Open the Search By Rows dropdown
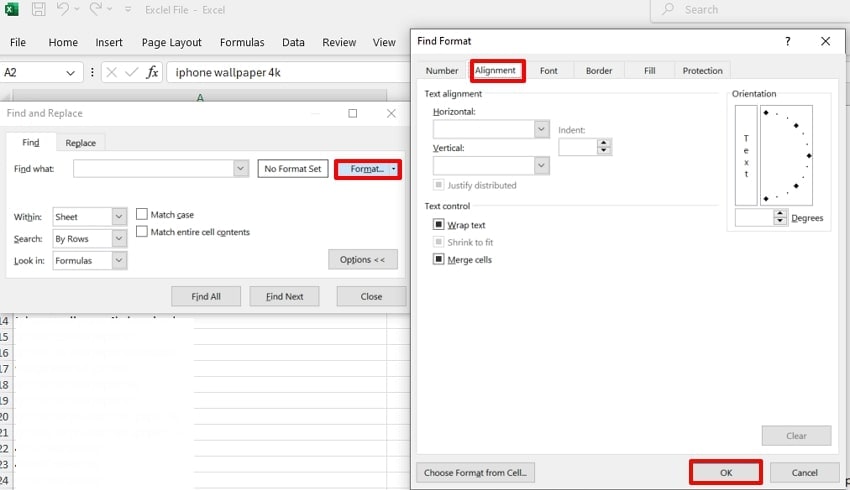Viewport: 850px width, 490px height. [x=119, y=238]
